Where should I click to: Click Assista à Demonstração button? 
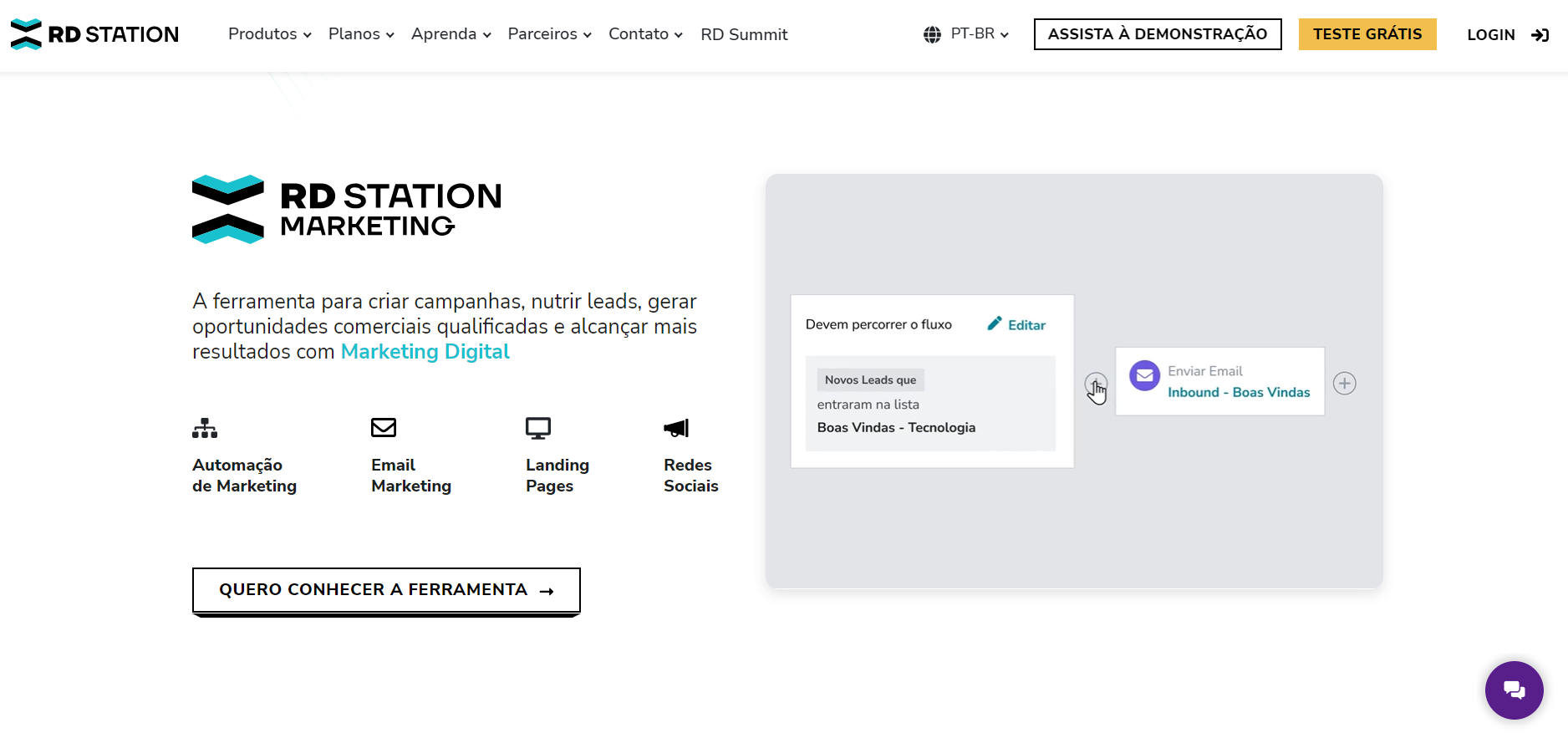pos(1158,34)
